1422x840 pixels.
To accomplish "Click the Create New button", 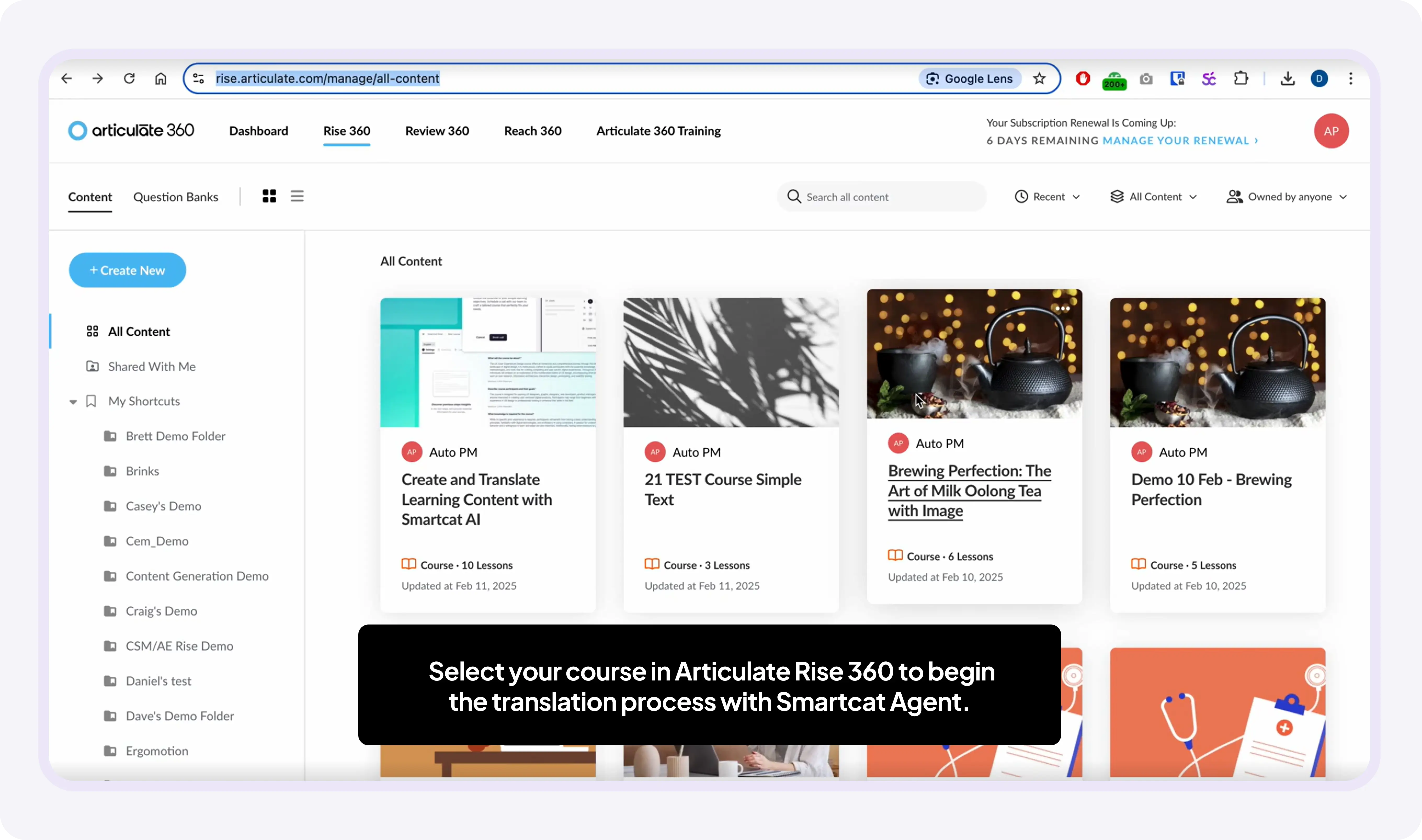I will click(x=127, y=270).
